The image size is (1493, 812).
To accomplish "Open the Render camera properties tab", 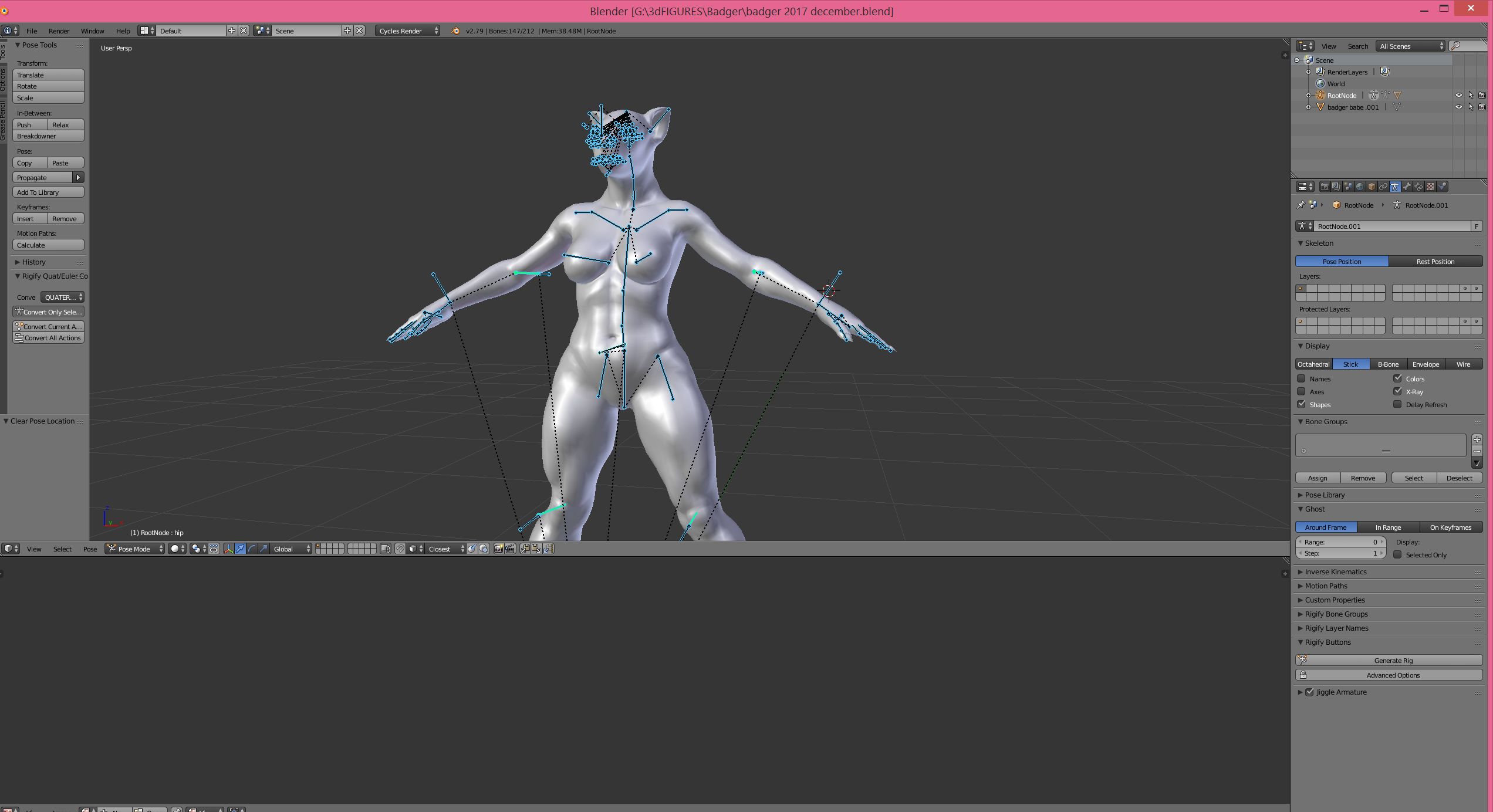I will tap(1325, 187).
